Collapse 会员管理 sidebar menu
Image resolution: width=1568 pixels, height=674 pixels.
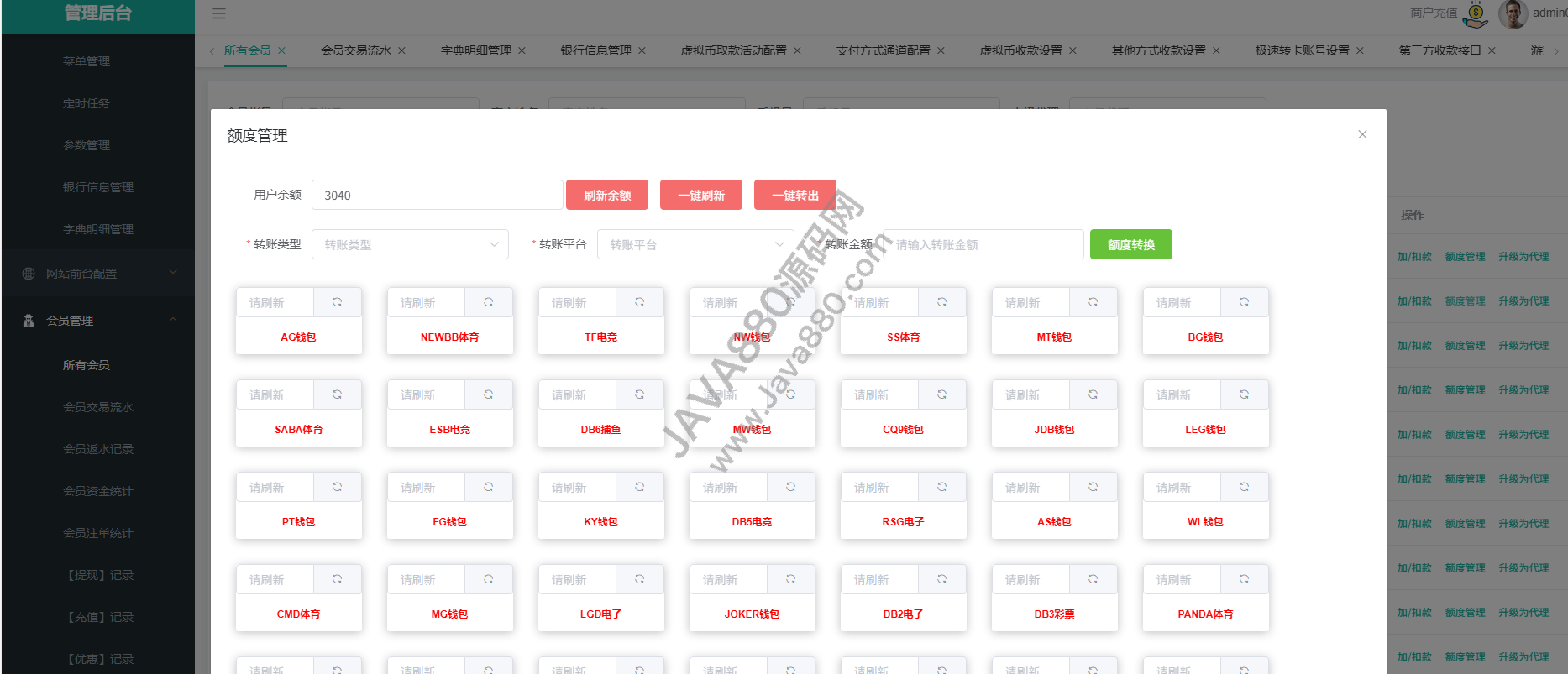pos(98,321)
